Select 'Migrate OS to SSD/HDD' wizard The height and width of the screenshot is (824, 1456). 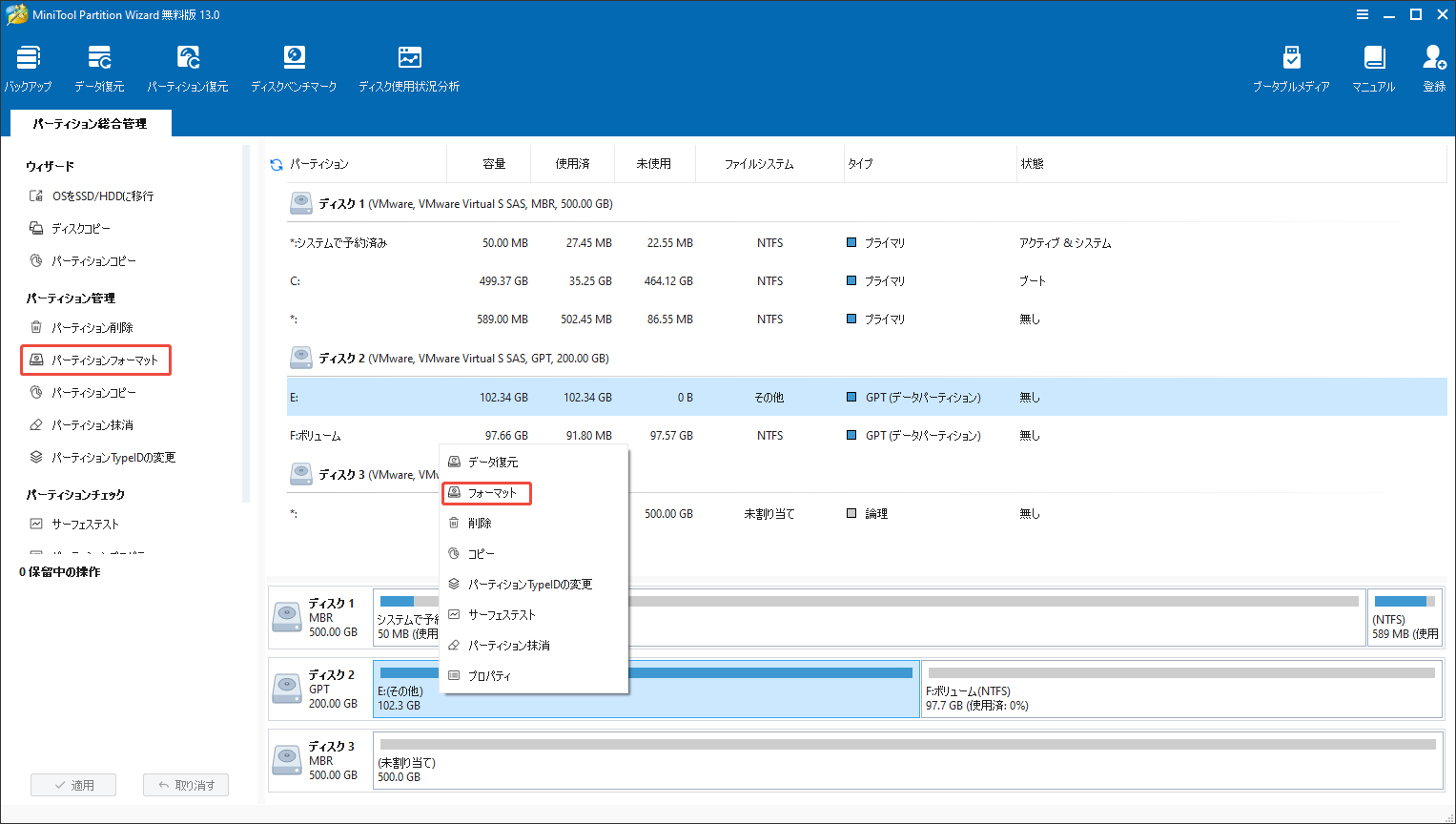pos(95,196)
